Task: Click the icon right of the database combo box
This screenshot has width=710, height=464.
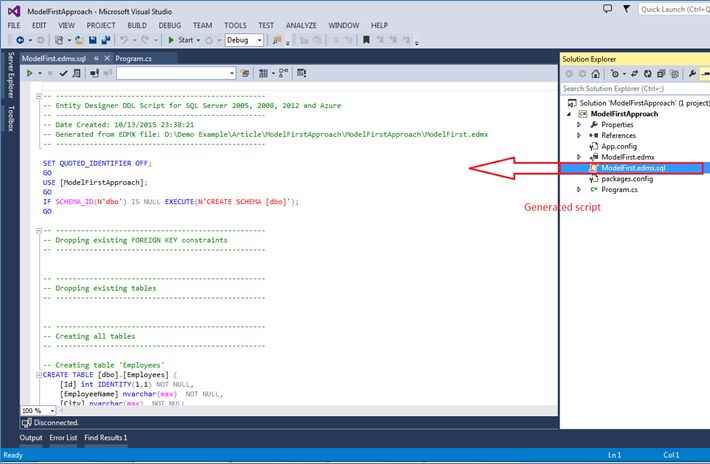Action: tap(245, 73)
